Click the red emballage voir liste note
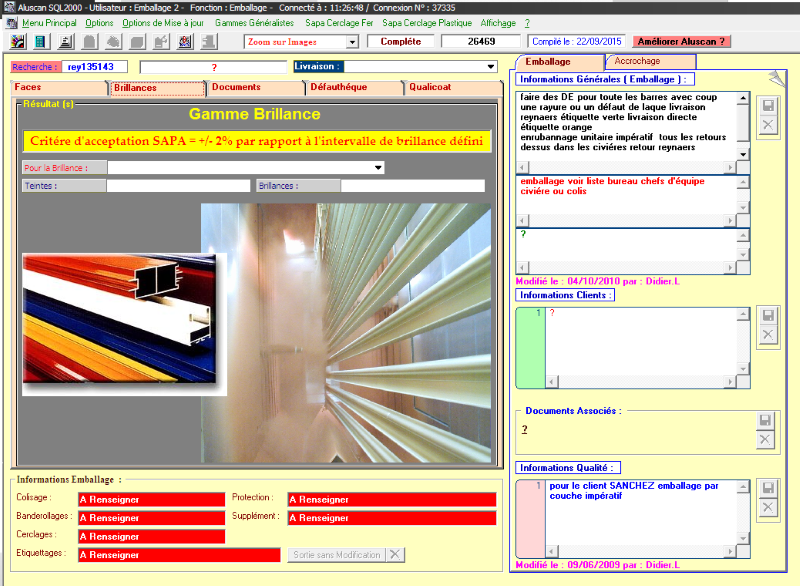The height and width of the screenshot is (586, 800). pyautogui.click(x=612, y=186)
